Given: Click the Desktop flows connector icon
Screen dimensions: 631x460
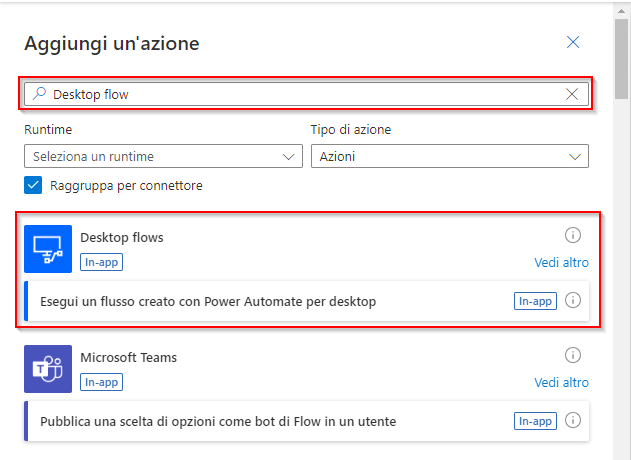Looking at the screenshot, I should coord(48,249).
